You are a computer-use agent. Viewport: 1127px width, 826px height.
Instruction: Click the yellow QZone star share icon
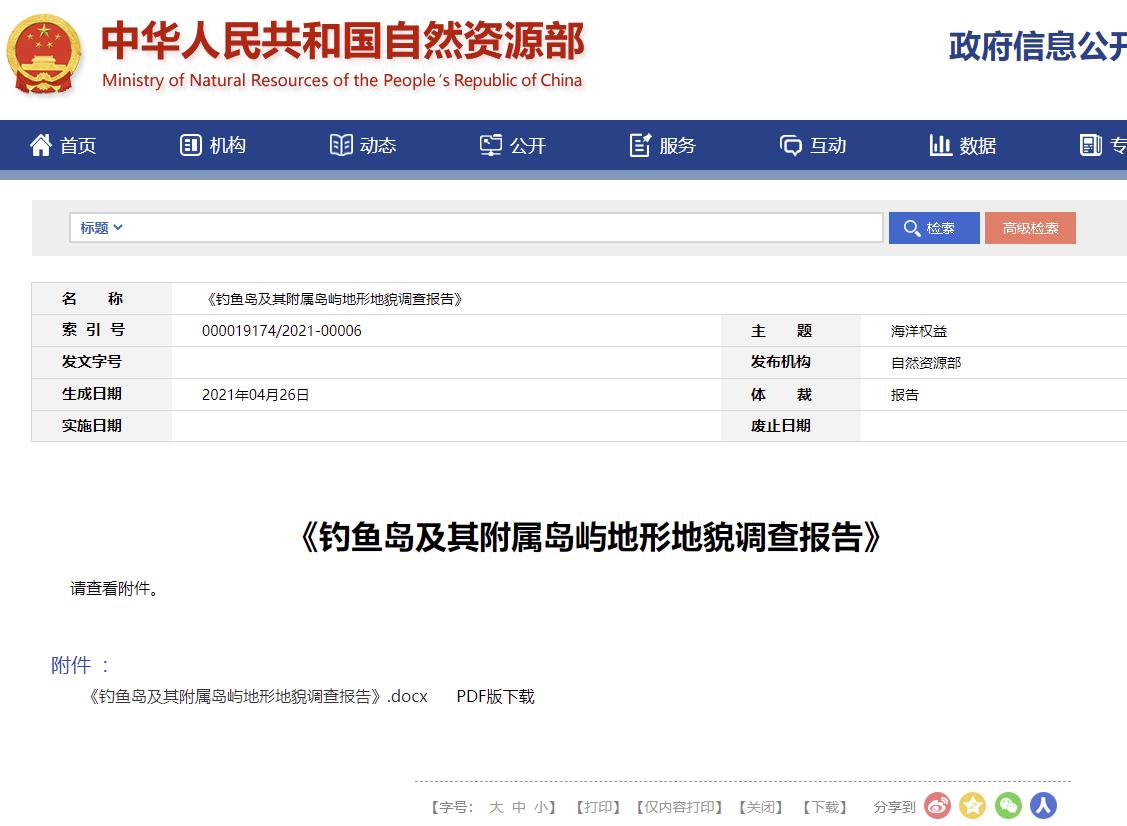coord(972,805)
